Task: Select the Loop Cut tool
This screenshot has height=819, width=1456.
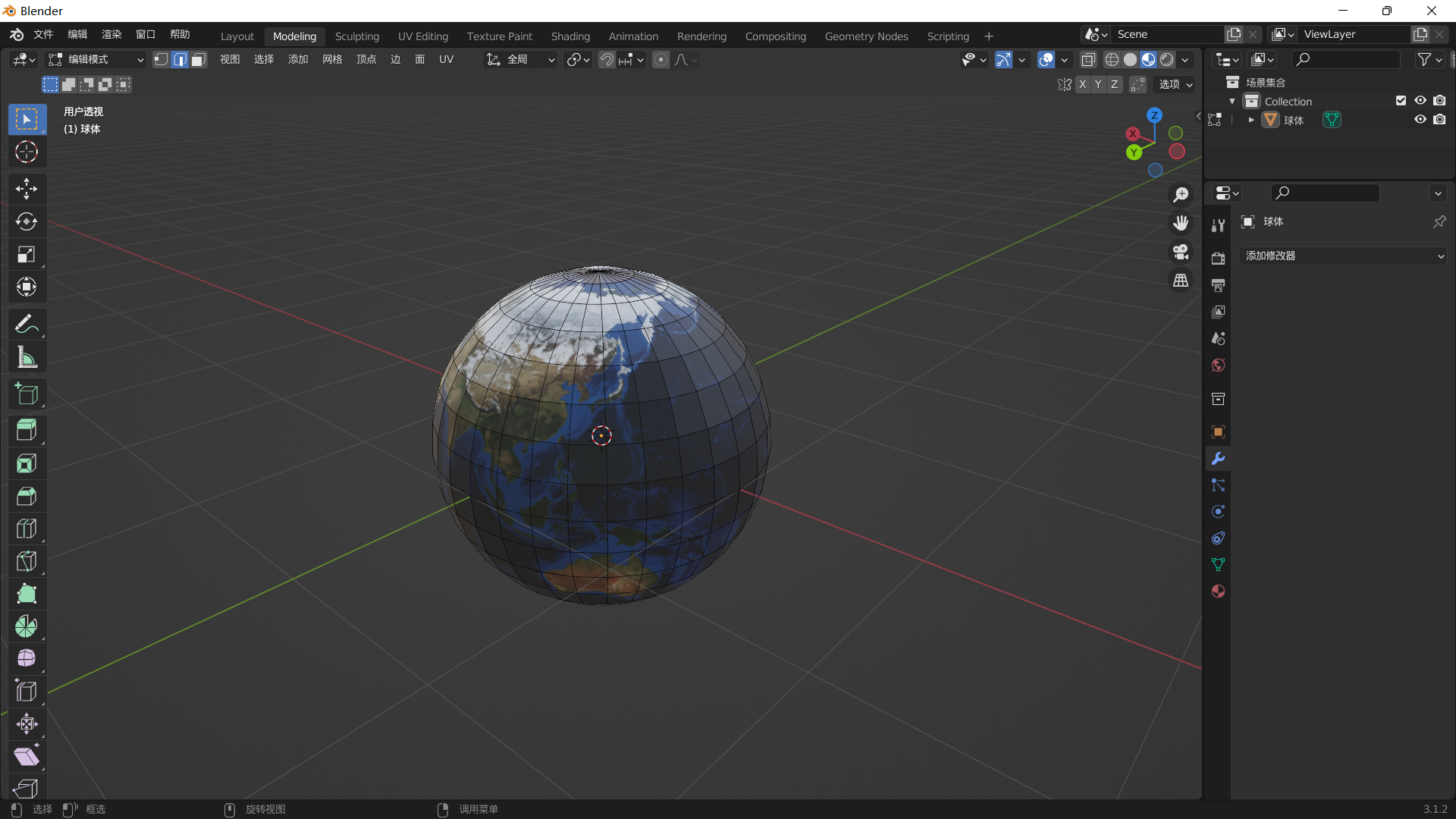Action: [27, 529]
